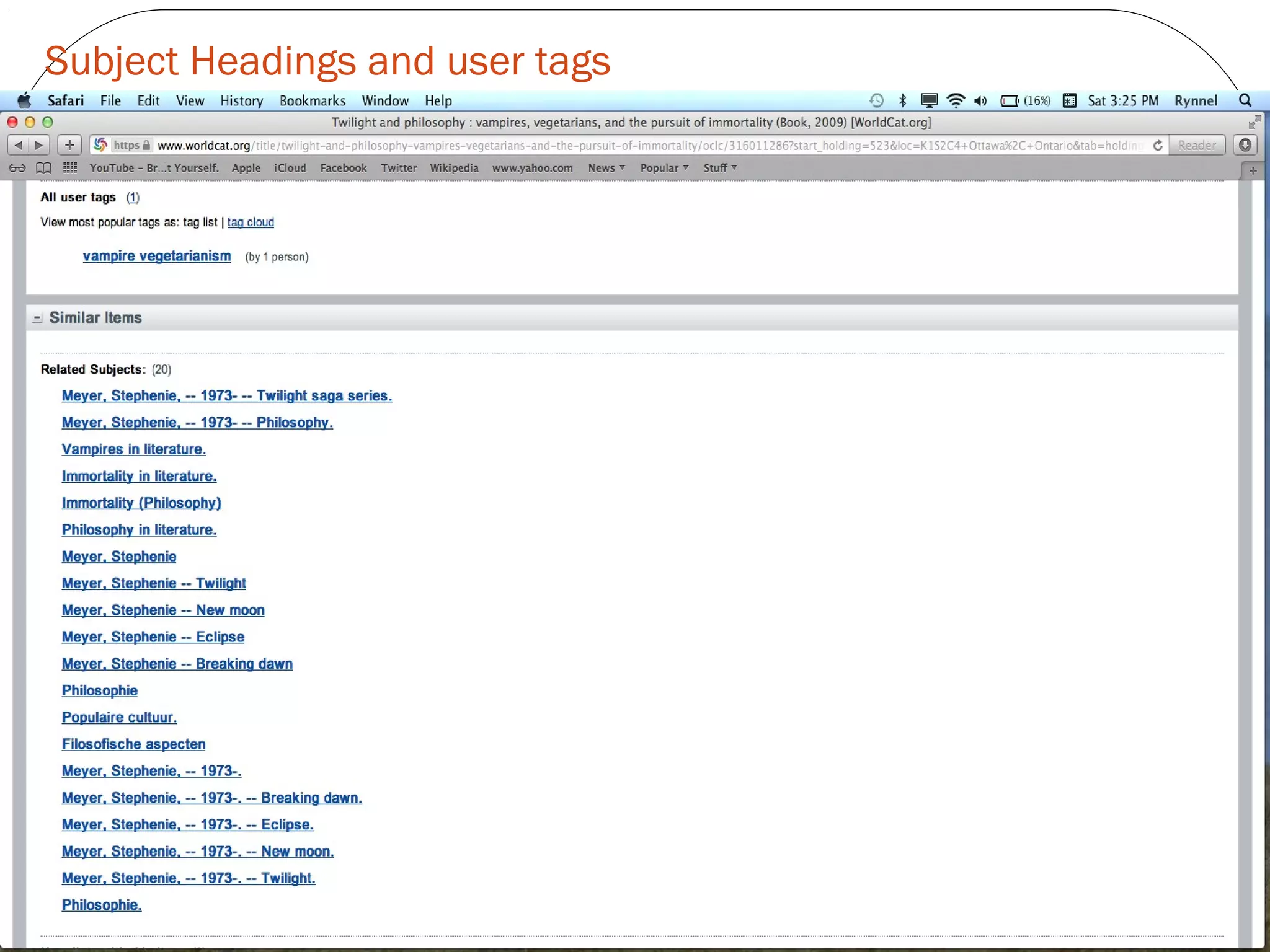Open Reading List glasses icon

pyautogui.click(x=17, y=168)
